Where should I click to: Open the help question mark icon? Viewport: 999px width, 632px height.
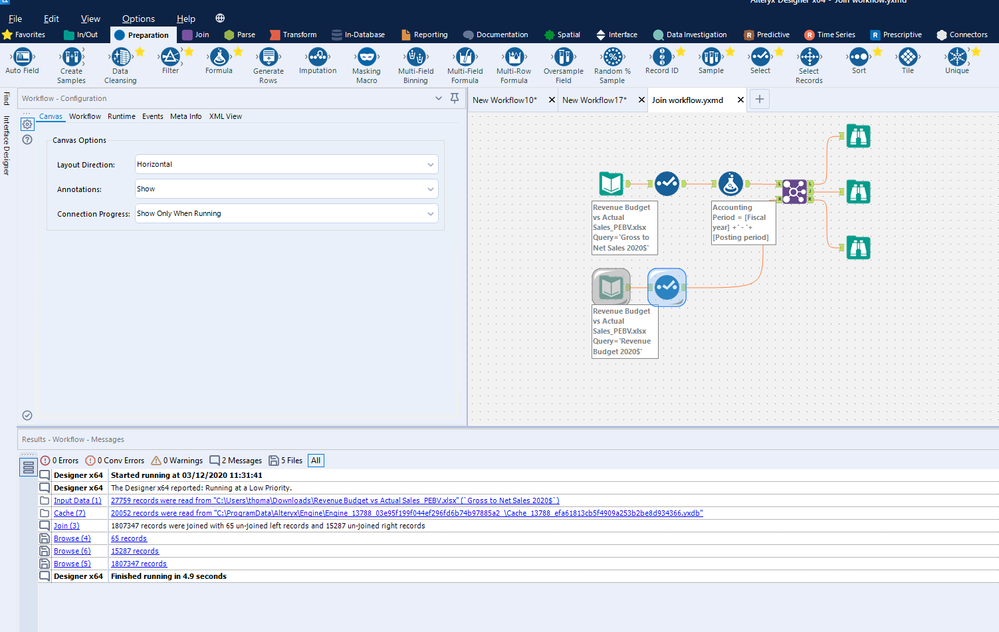(x=27, y=140)
